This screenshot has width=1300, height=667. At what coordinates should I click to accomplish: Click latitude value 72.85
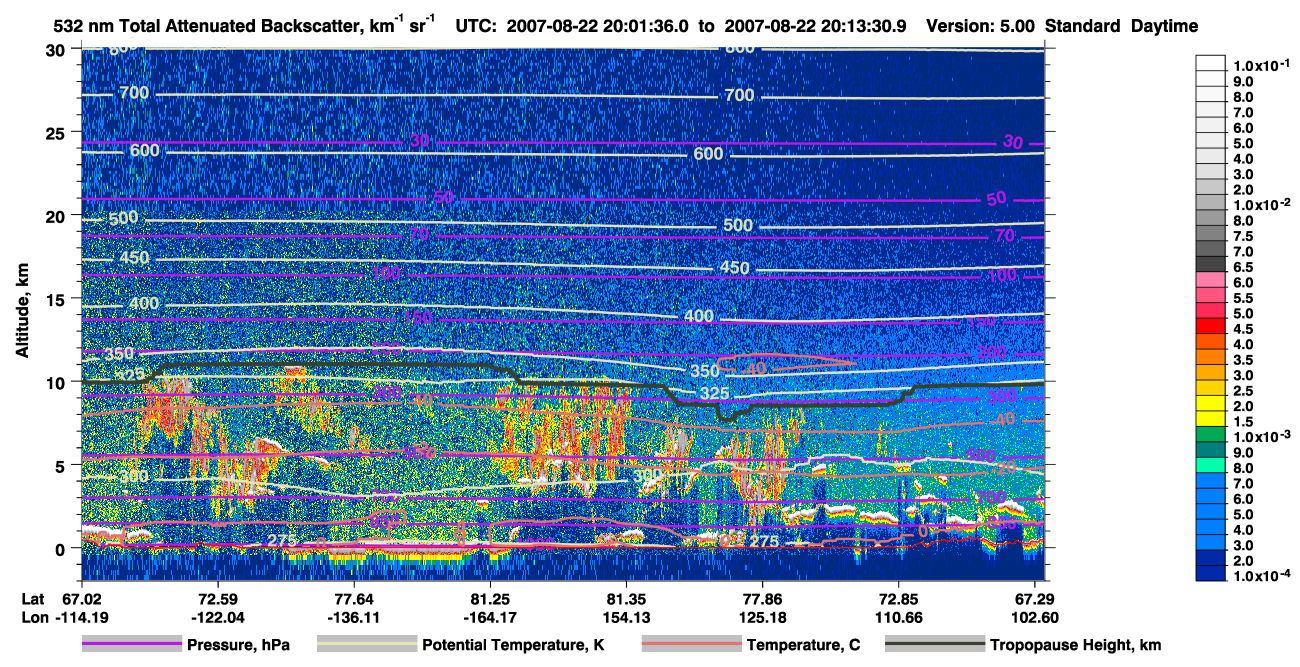(898, 598)
